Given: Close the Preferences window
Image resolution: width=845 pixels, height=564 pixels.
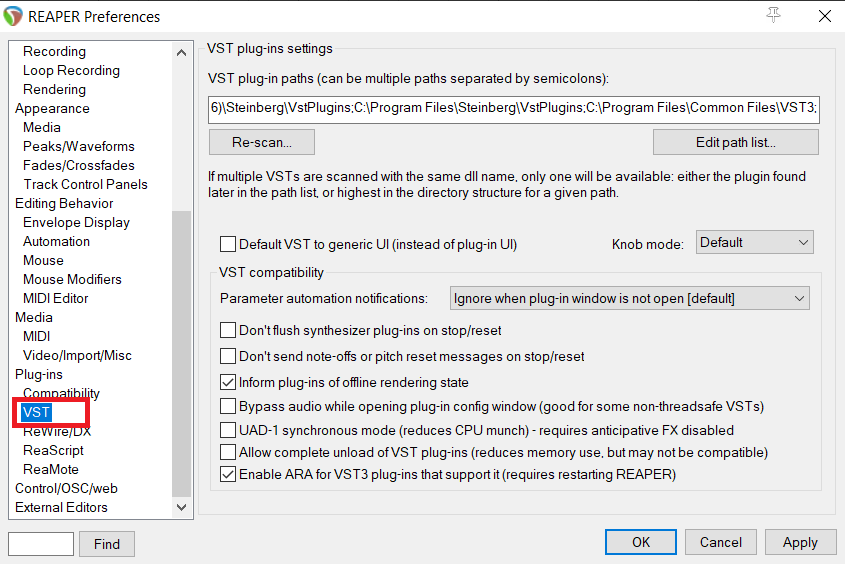Looking at the screenshot, I should coord(825,16).
